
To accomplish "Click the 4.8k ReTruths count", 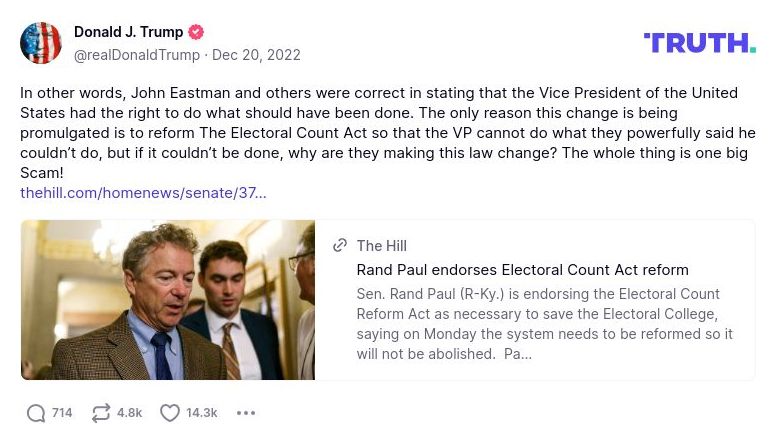I will tap(129, 413).
